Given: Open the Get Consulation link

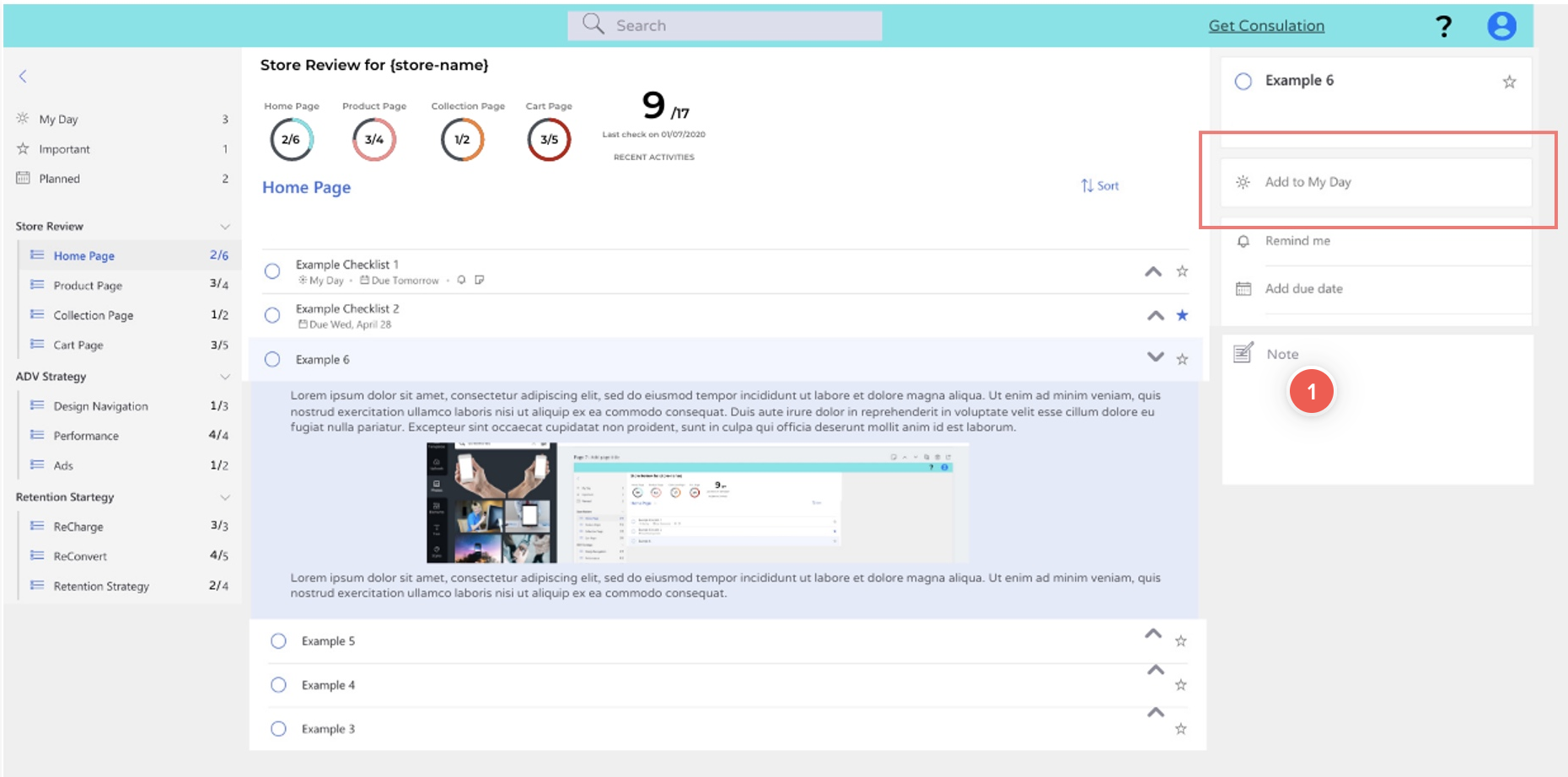Looking at the screenshot, I should click(1266, 25).
